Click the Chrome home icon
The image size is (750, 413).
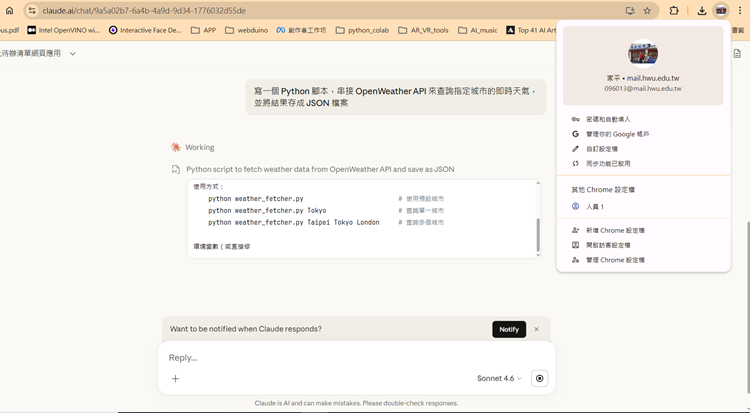(9, 10)
